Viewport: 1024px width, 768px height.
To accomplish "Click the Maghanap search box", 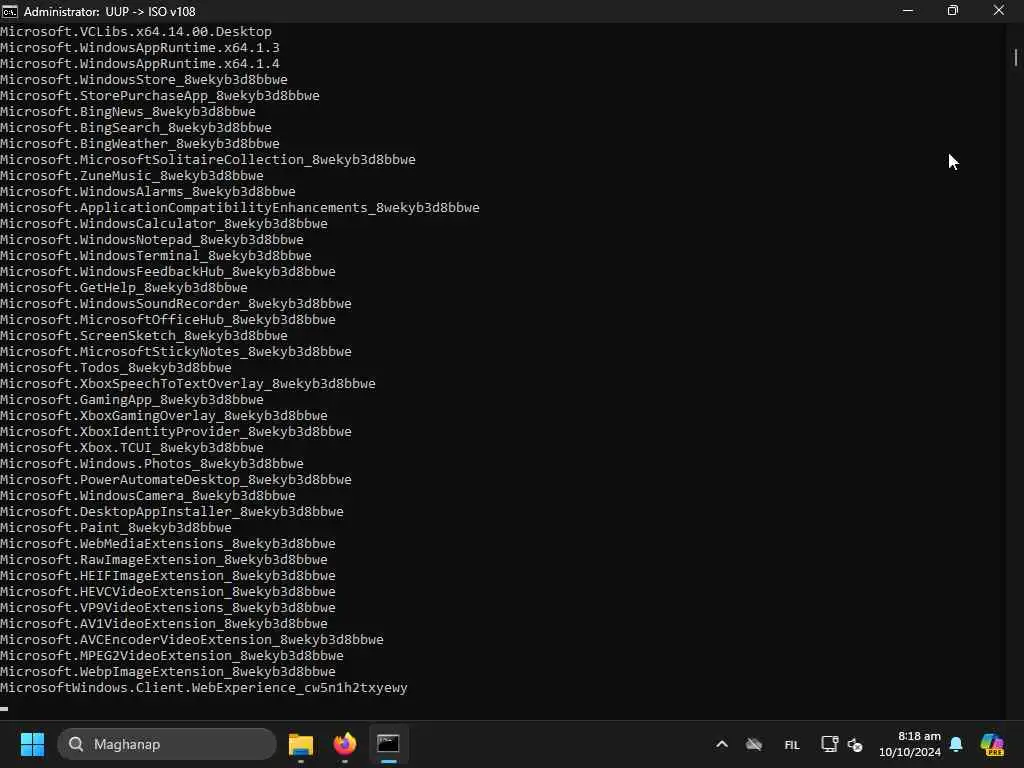I will pyautogui.click(x=167, y=744).
